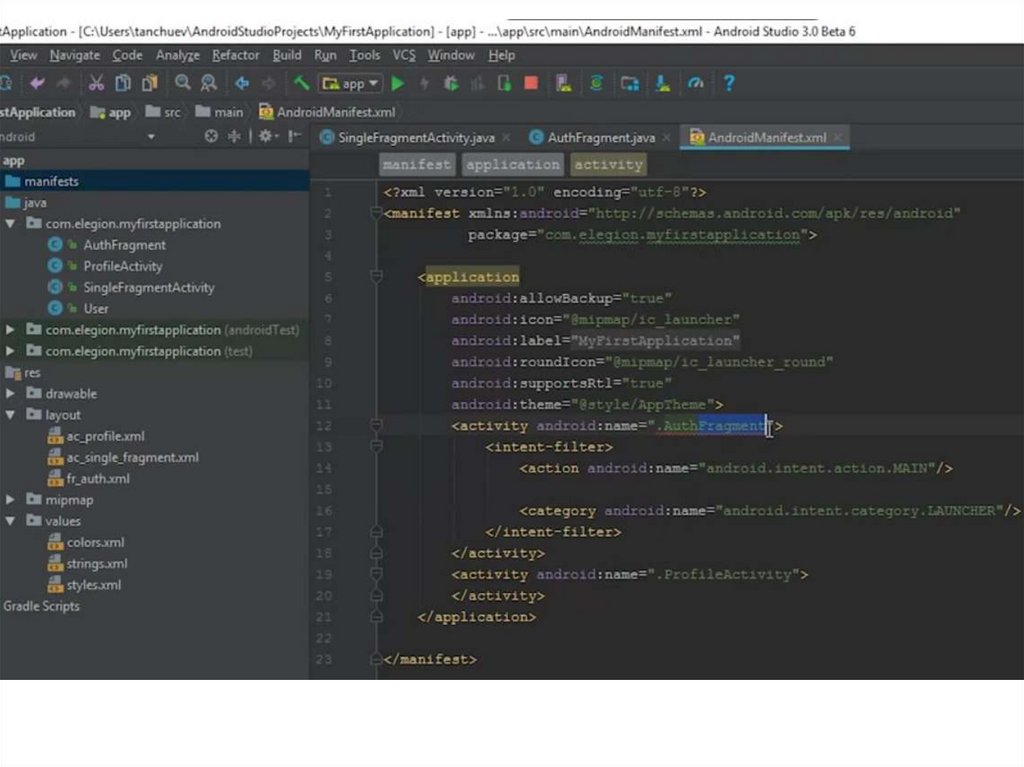Click the src breadcrumb in navigation bar

tap(172, 112)
